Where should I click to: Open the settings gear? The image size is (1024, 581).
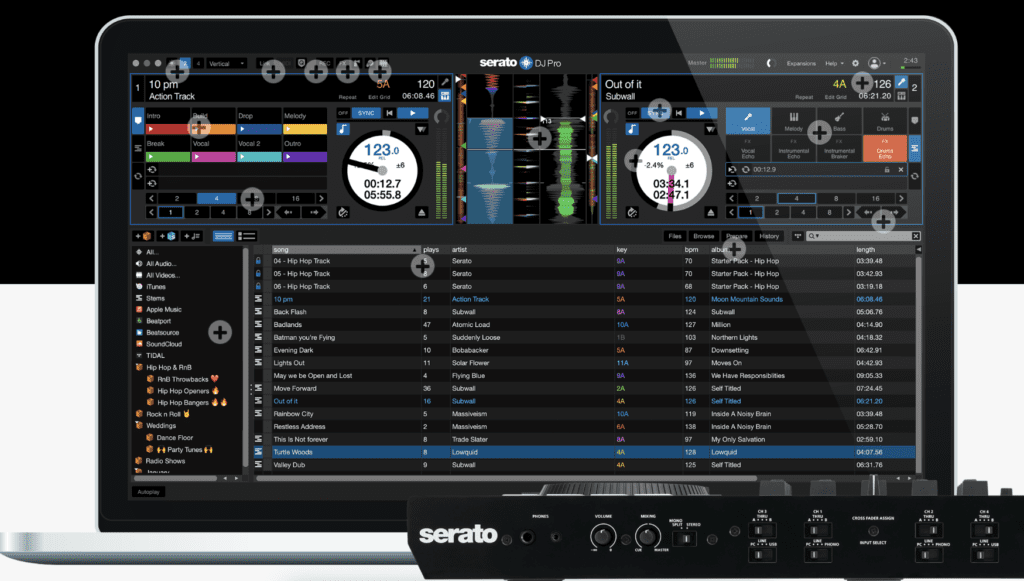coord(855,63)
